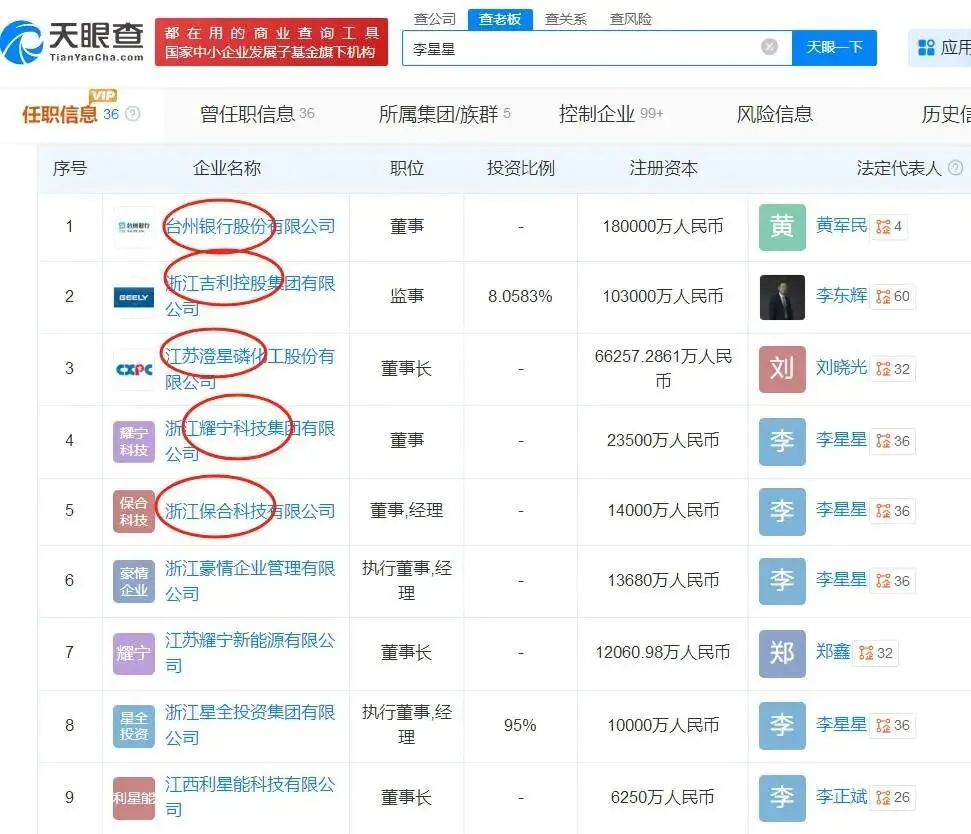Select the 查风险 search tab

(631, 19)
